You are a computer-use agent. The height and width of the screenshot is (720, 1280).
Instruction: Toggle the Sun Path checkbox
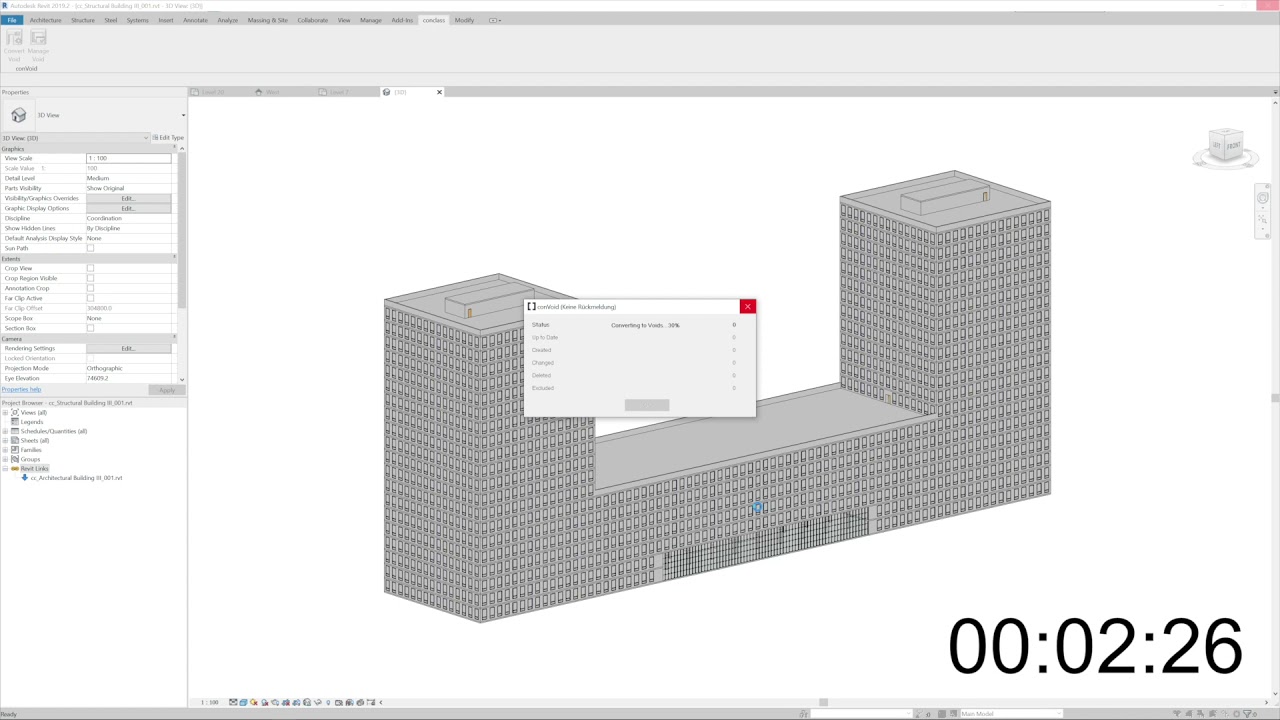click(90, 248)
